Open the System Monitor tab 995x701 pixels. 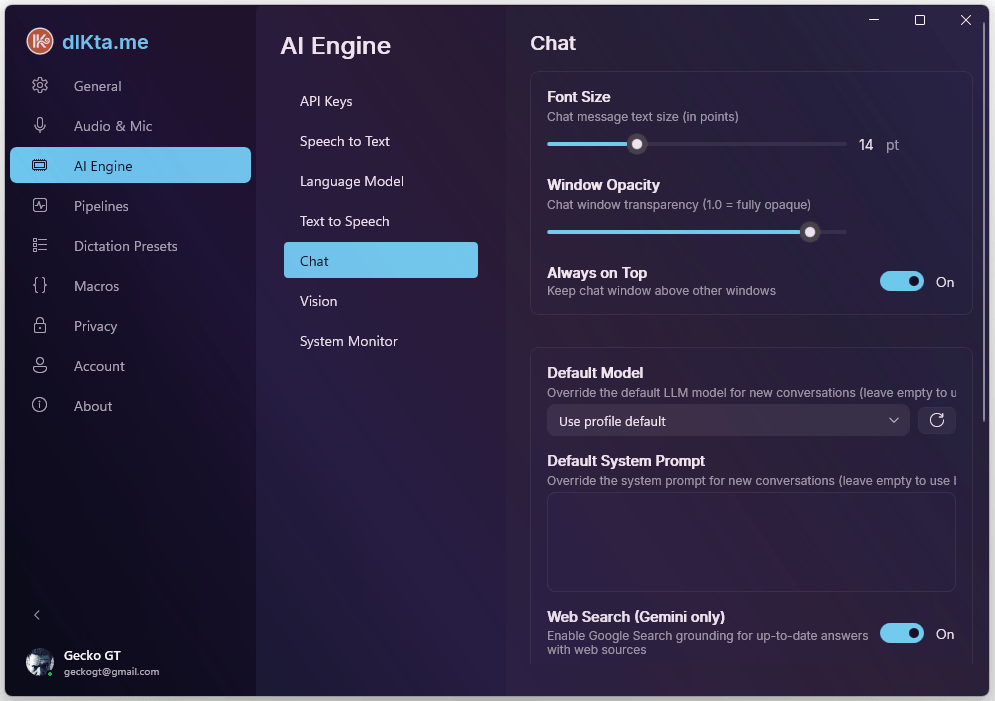point(381,341)
